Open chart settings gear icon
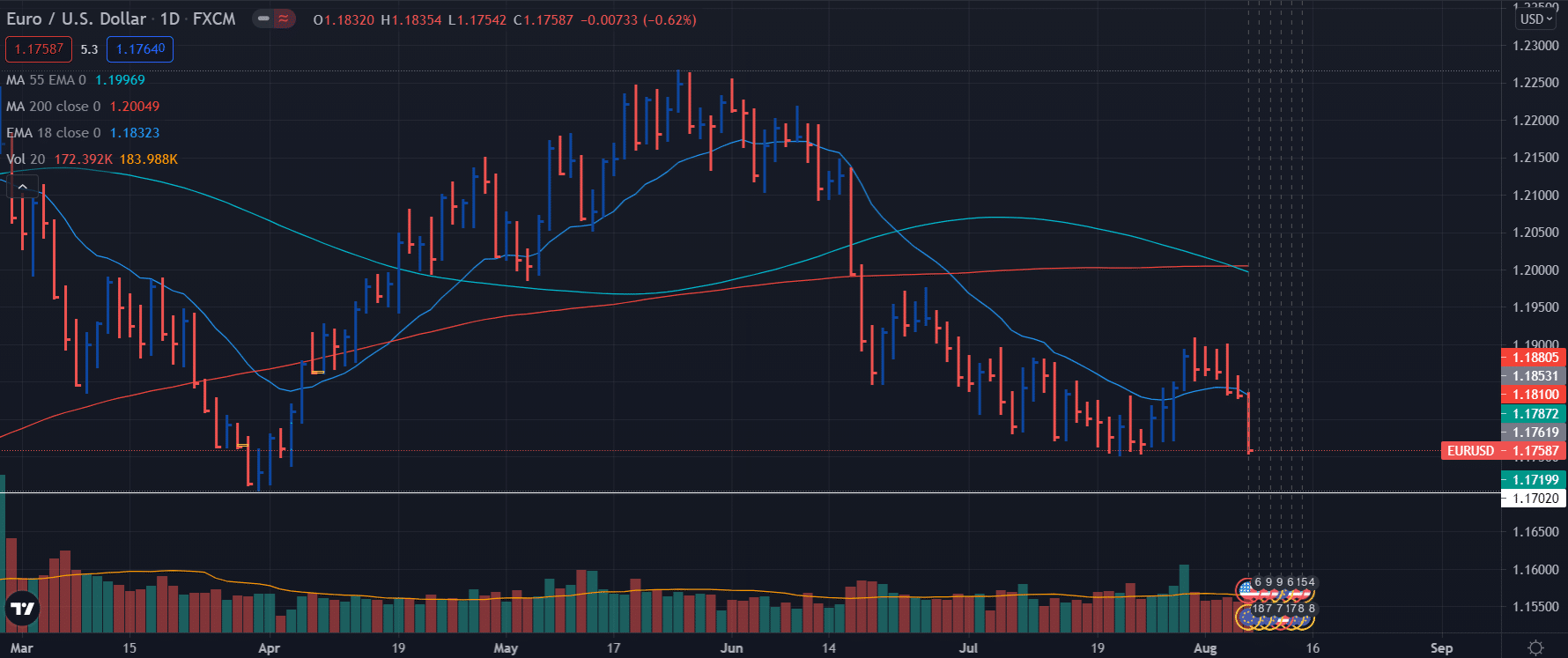This screenshot has height=658, width=1568. (x=1535, y=647)
